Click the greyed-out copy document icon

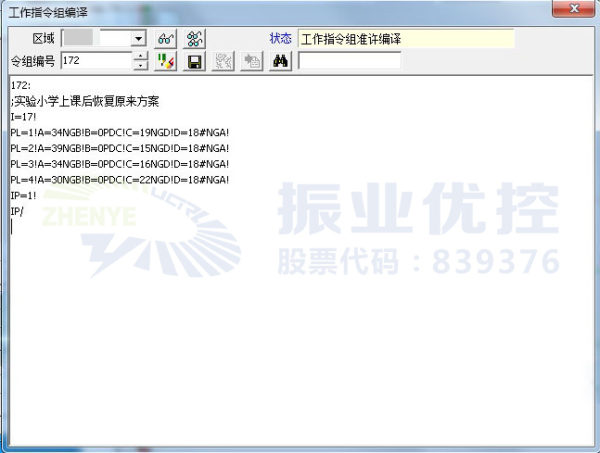(x=252, y=61)
